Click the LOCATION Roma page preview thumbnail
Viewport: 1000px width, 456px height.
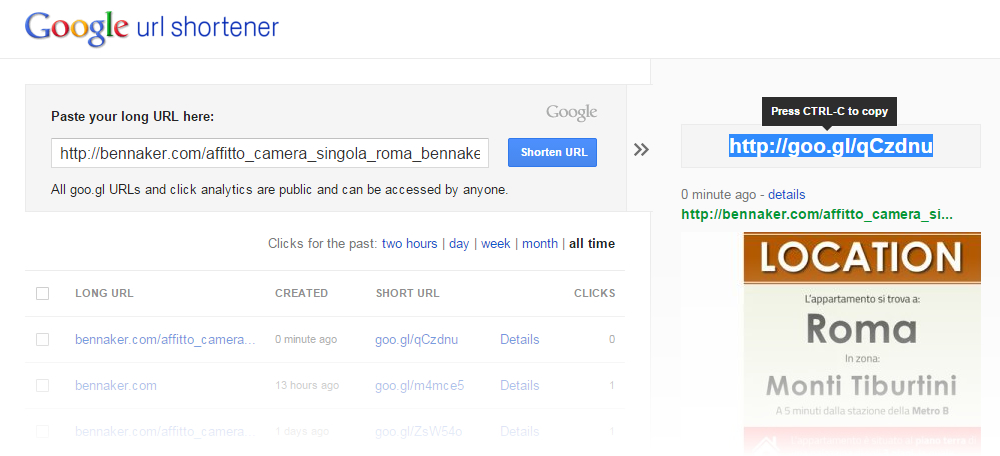coord(862,343)
